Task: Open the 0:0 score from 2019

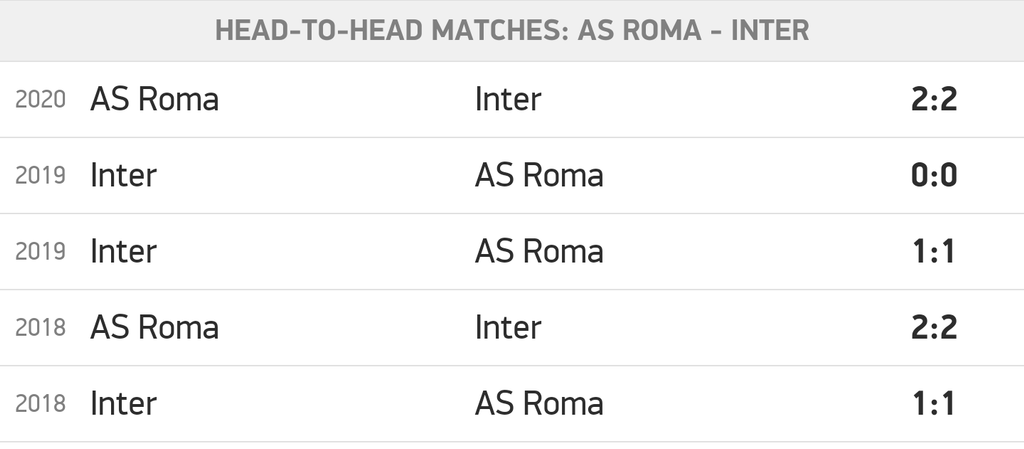Action: pyautogui.click(x=935, y=175)
